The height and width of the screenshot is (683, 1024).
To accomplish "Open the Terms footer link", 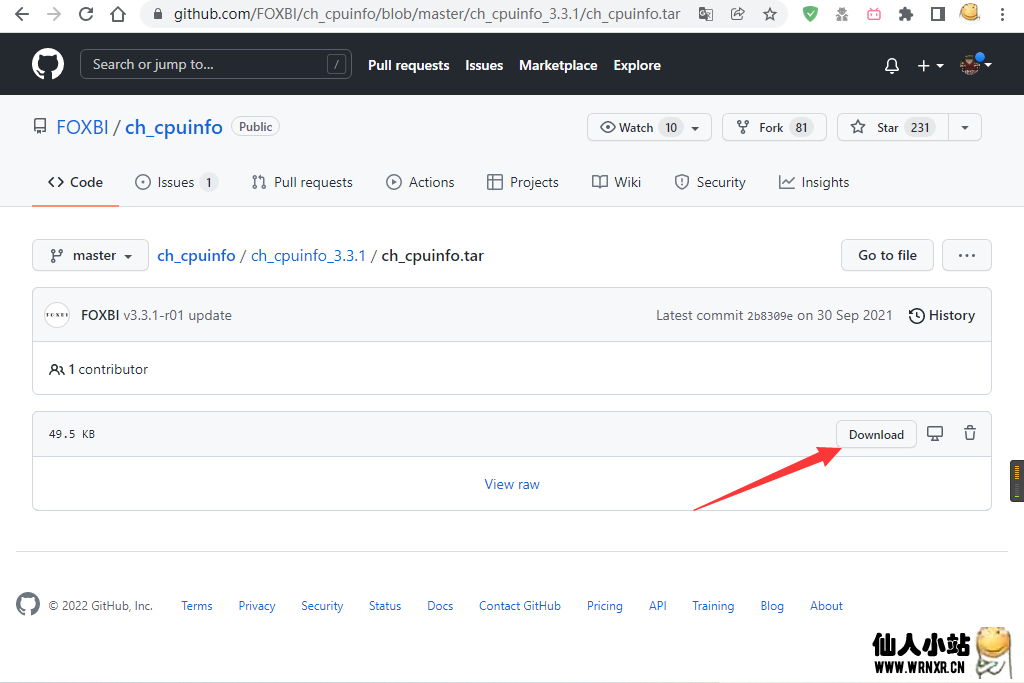I will click(197, 606).
